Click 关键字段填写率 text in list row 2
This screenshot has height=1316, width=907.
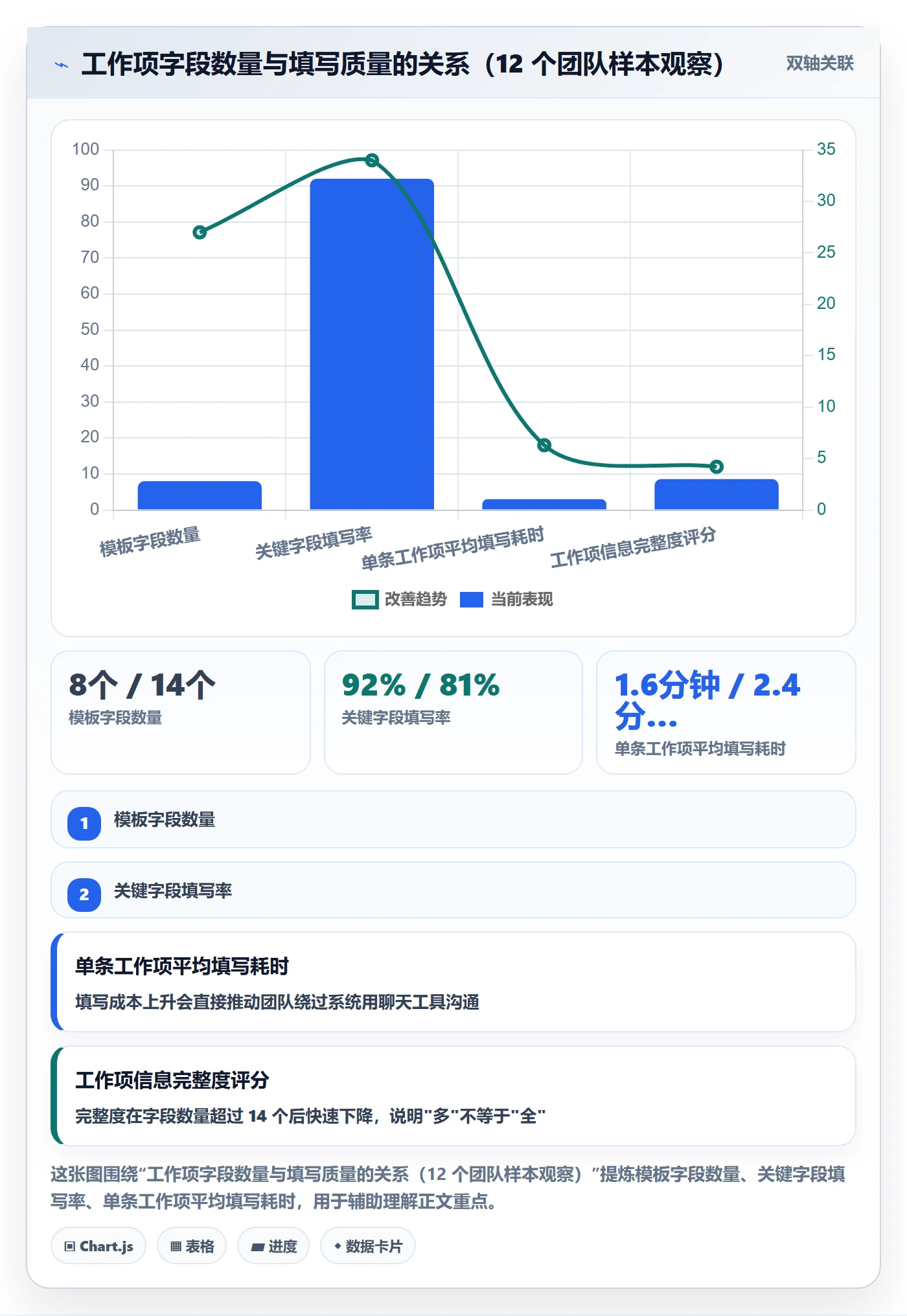[x=173, y=891]
